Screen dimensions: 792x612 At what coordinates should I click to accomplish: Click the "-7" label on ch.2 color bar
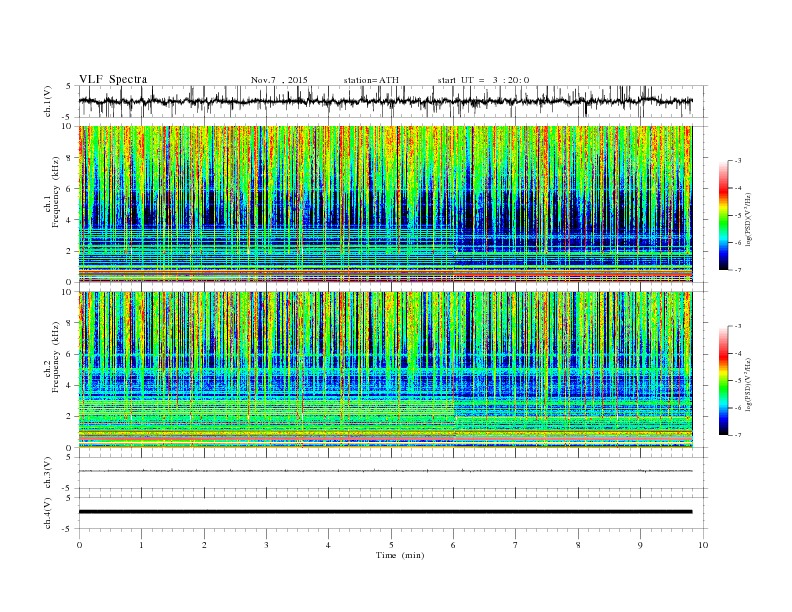pyautogui.click(x=737, y=435)
